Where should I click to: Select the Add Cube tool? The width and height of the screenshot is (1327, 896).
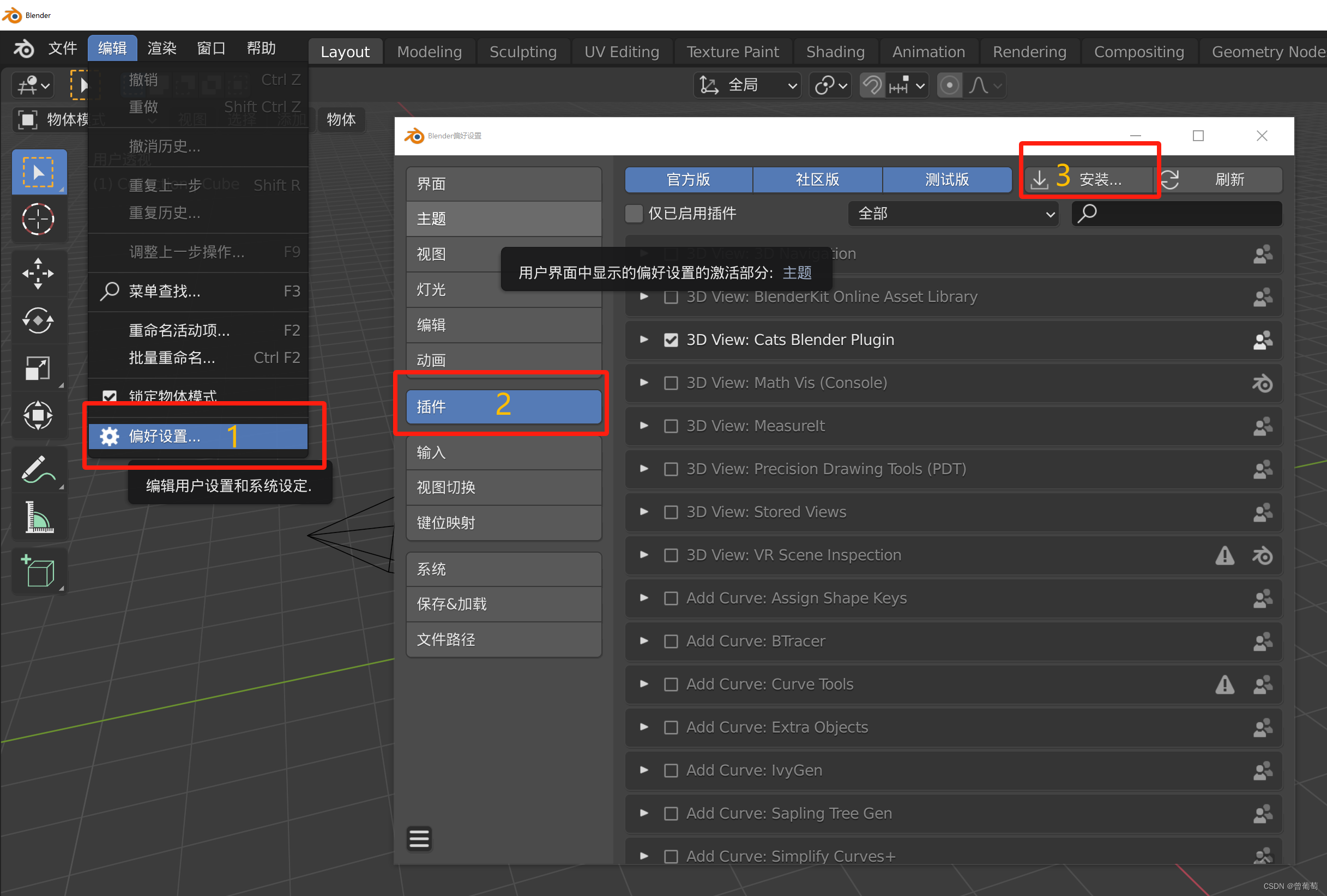tap(38, 571)
